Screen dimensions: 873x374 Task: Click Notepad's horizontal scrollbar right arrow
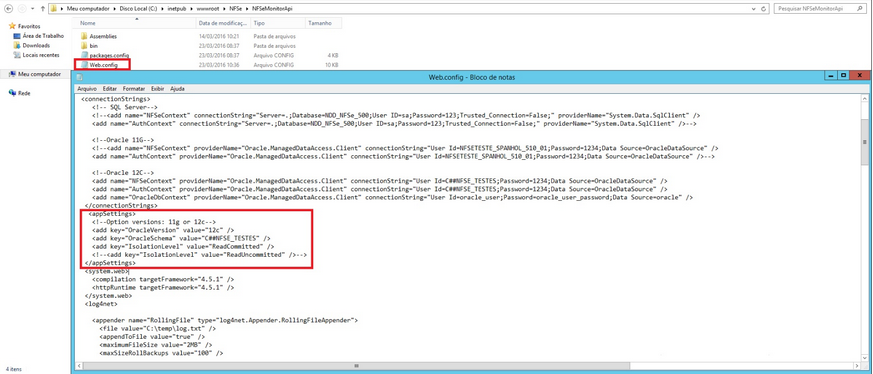(x=856, y=366)
